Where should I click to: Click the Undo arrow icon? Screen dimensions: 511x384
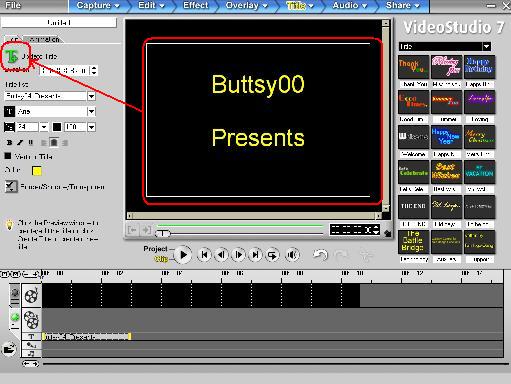coord(320,255)
